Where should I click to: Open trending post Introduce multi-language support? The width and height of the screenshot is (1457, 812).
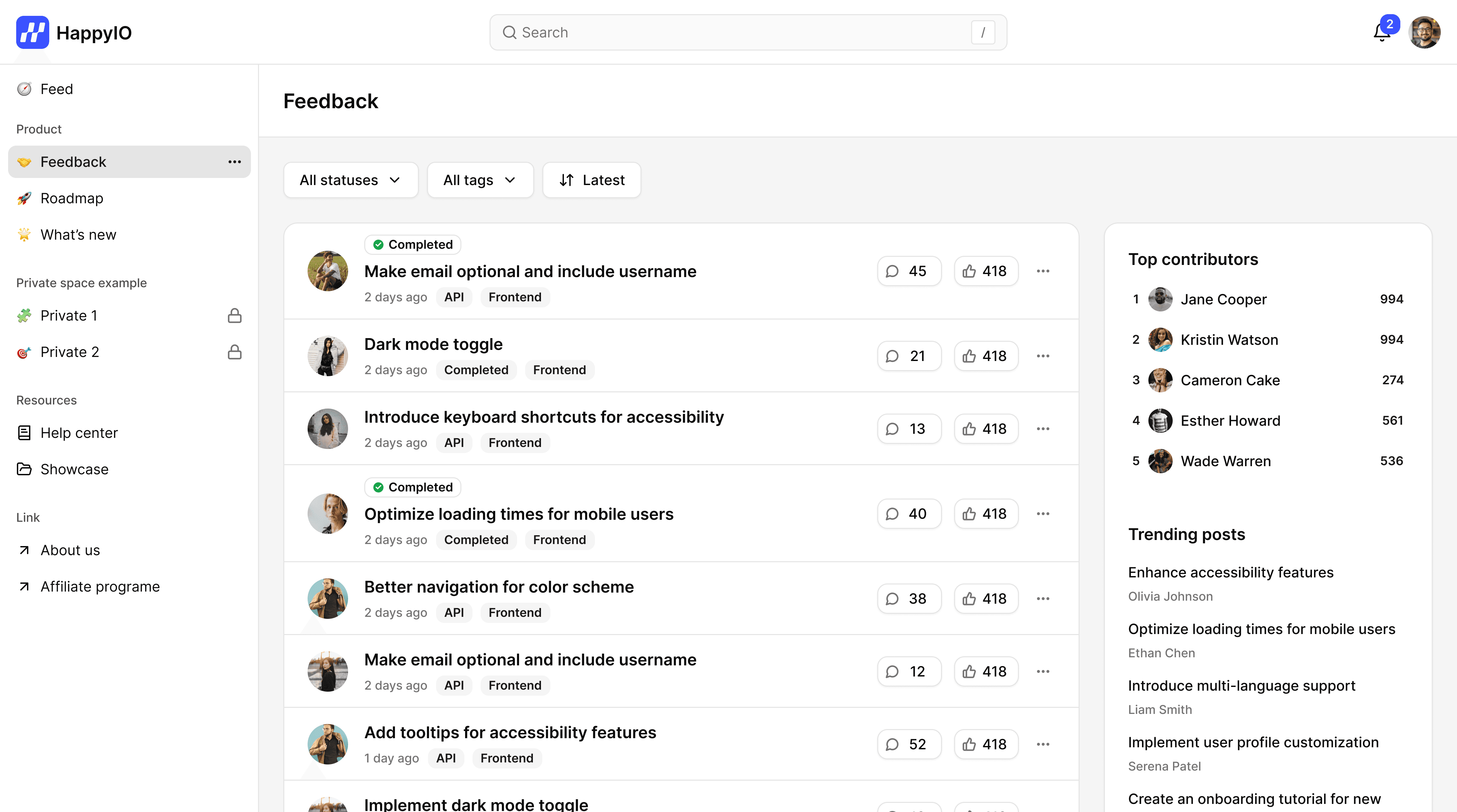[x=1241, y=685]
